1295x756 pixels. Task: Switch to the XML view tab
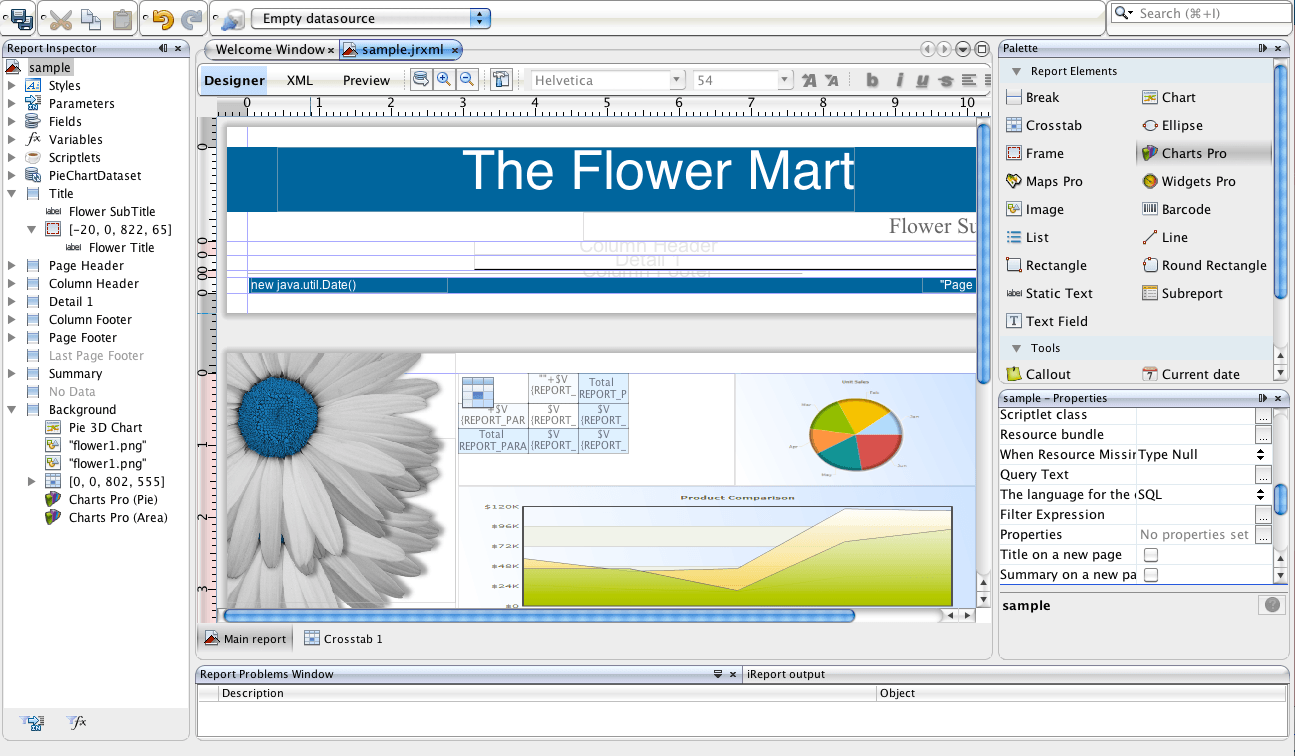(299, 80)
